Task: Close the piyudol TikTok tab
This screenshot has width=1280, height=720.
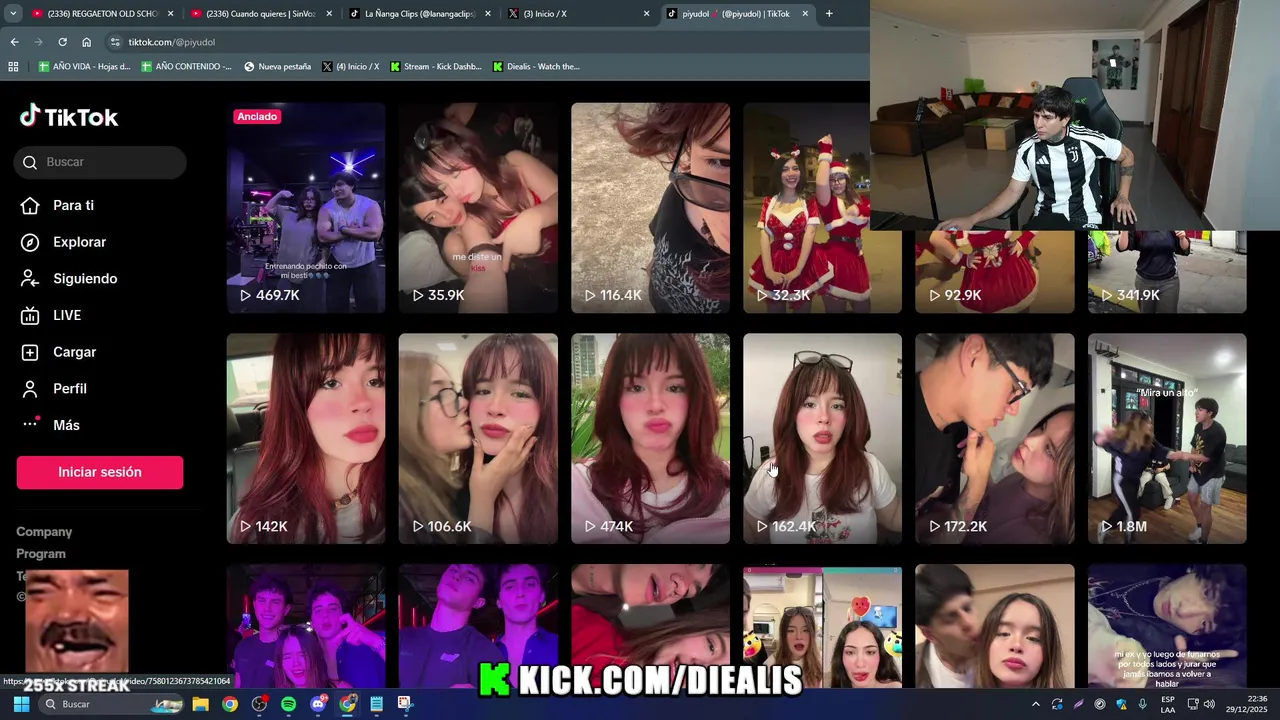Action: coord(805,14)
